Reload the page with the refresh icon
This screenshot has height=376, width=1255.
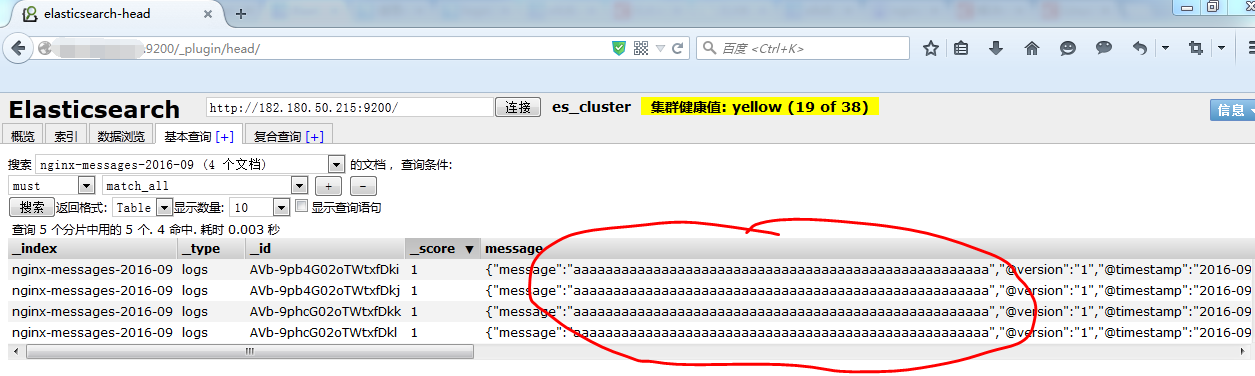click(678, 48)
